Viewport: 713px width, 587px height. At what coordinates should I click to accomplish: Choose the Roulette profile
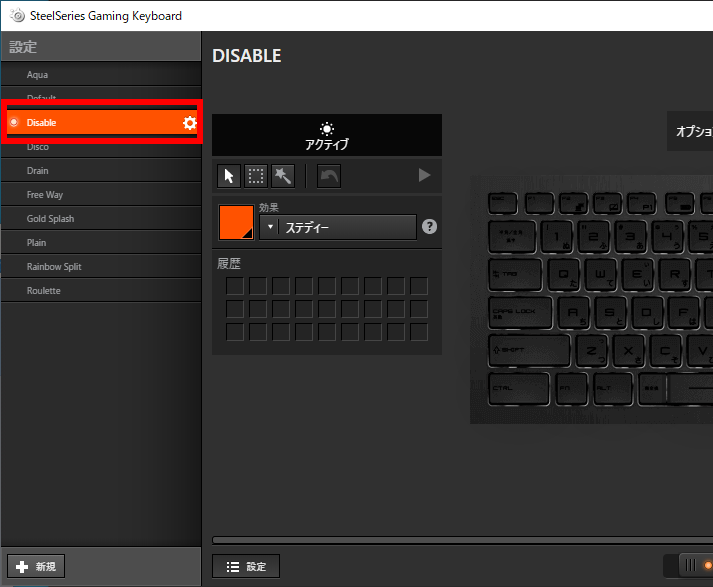coord(101,291)
